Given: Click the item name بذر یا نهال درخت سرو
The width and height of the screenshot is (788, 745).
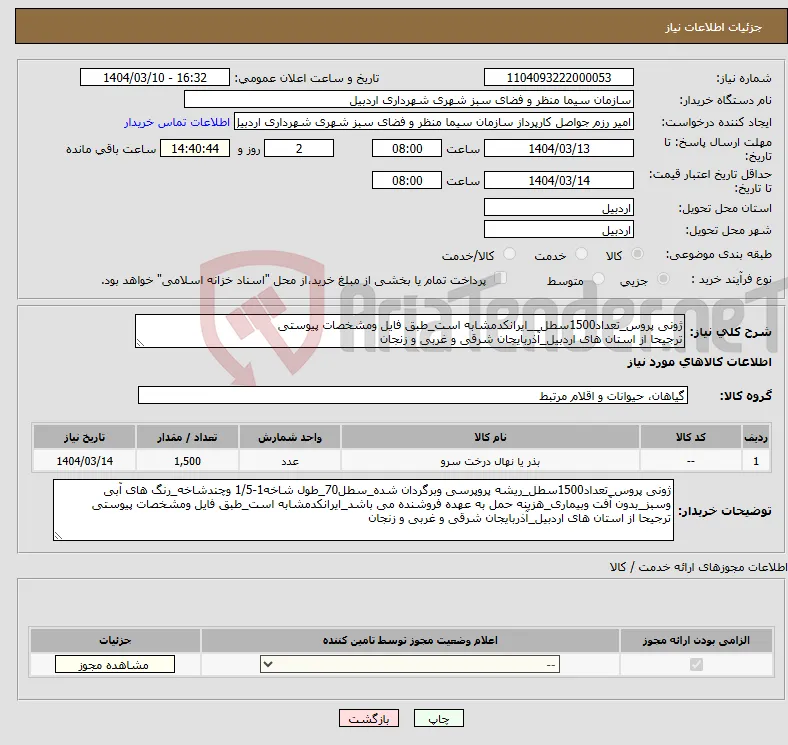Looking at the screenshot, I should (490, 461).
